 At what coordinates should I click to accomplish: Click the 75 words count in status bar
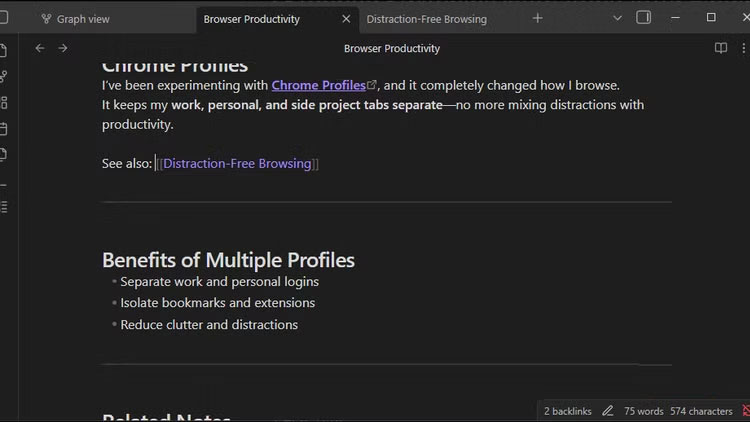[x=643, y=411]
